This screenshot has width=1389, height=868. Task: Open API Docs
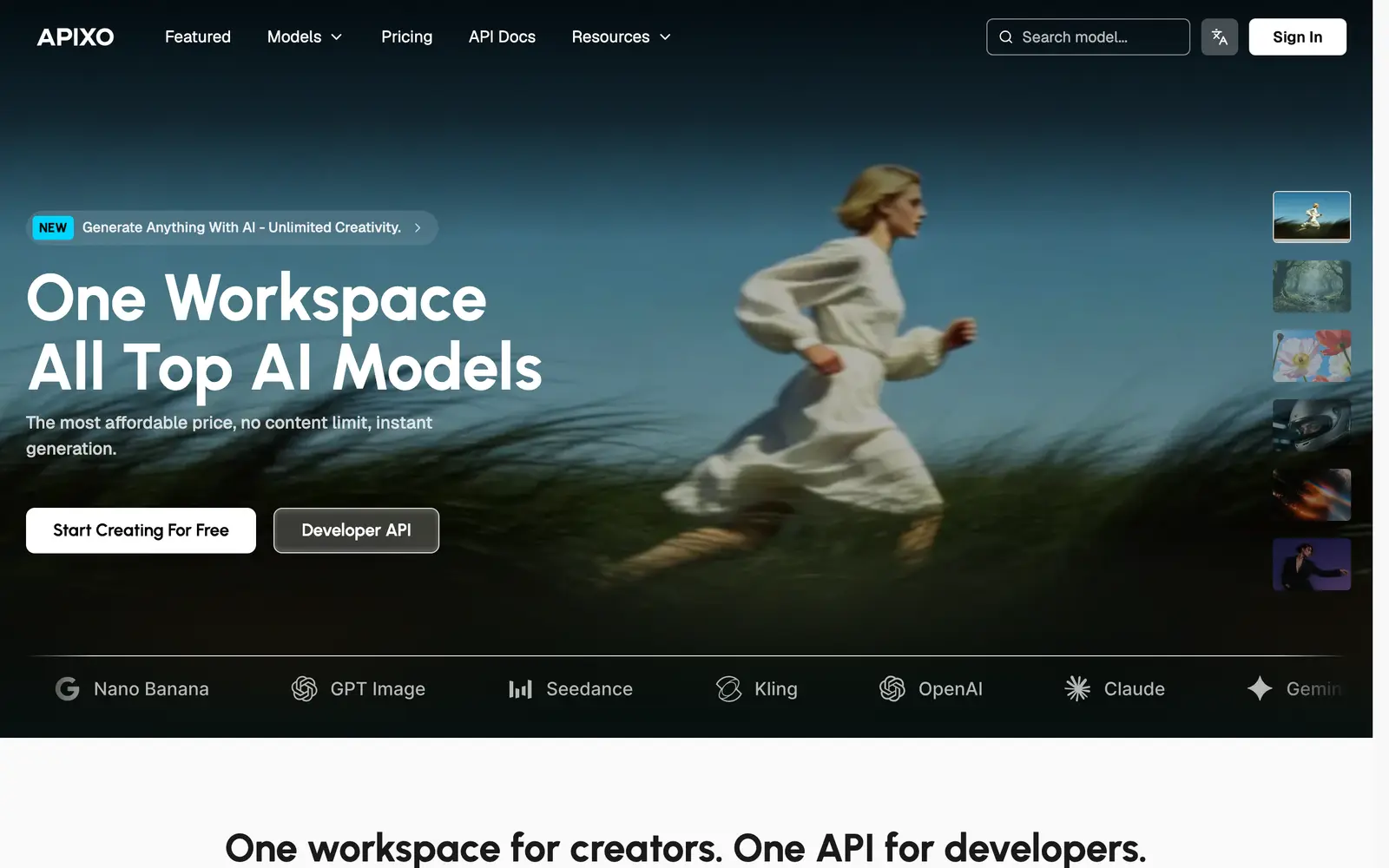[x=502, y=36]
